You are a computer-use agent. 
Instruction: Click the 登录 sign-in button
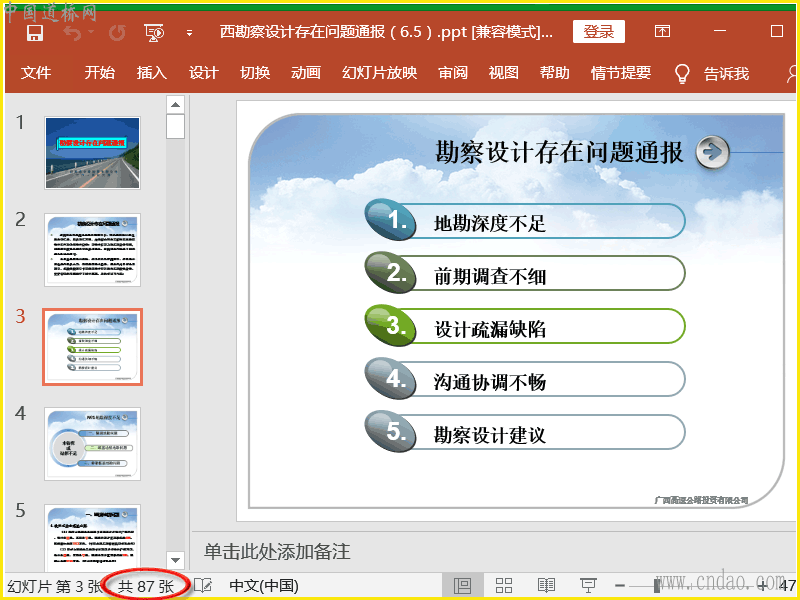pyautogui.click(x=598, y=32)
